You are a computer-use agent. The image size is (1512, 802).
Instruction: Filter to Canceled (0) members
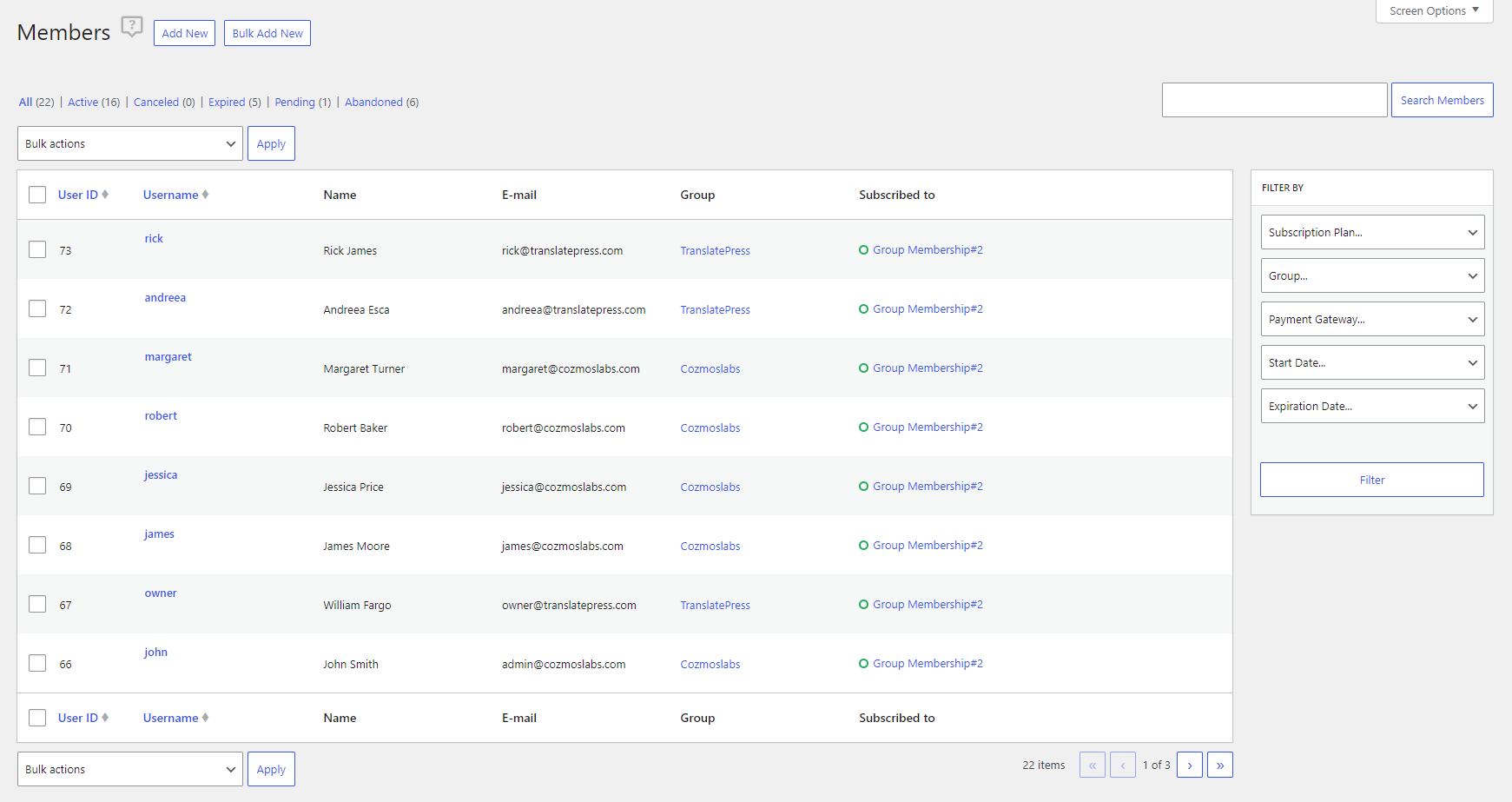(164, 102)
